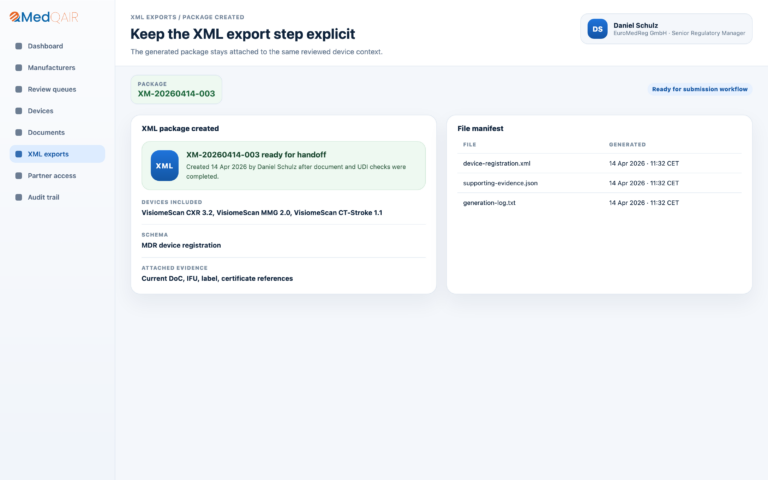This screenshot has height=480, width=768.
Task: Open Review queues section
Action: tap(57, 89)
